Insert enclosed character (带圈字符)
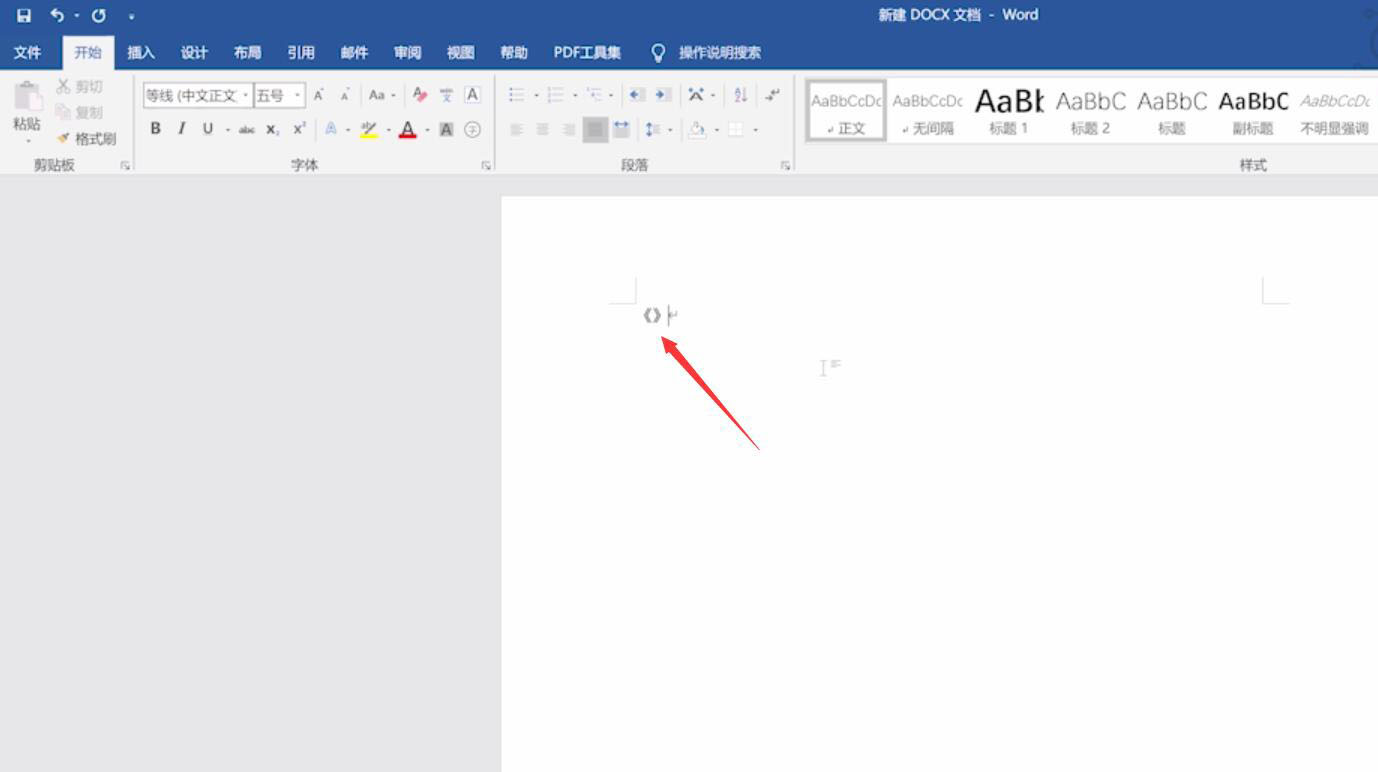This screenshot has height=772, width=1378. point(473,129)
